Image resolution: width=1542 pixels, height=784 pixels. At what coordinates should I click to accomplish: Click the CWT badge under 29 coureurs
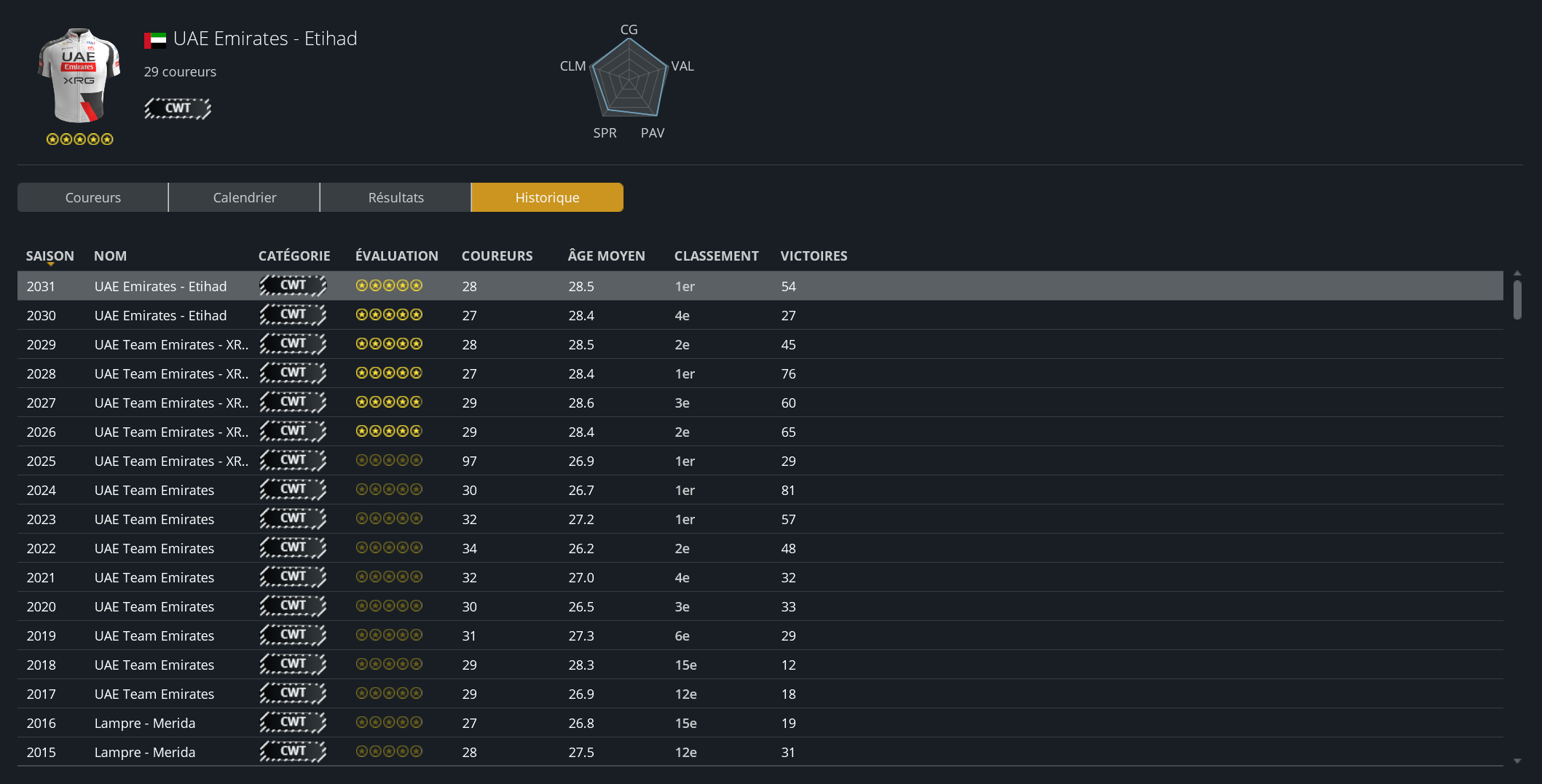pos(178,108)
